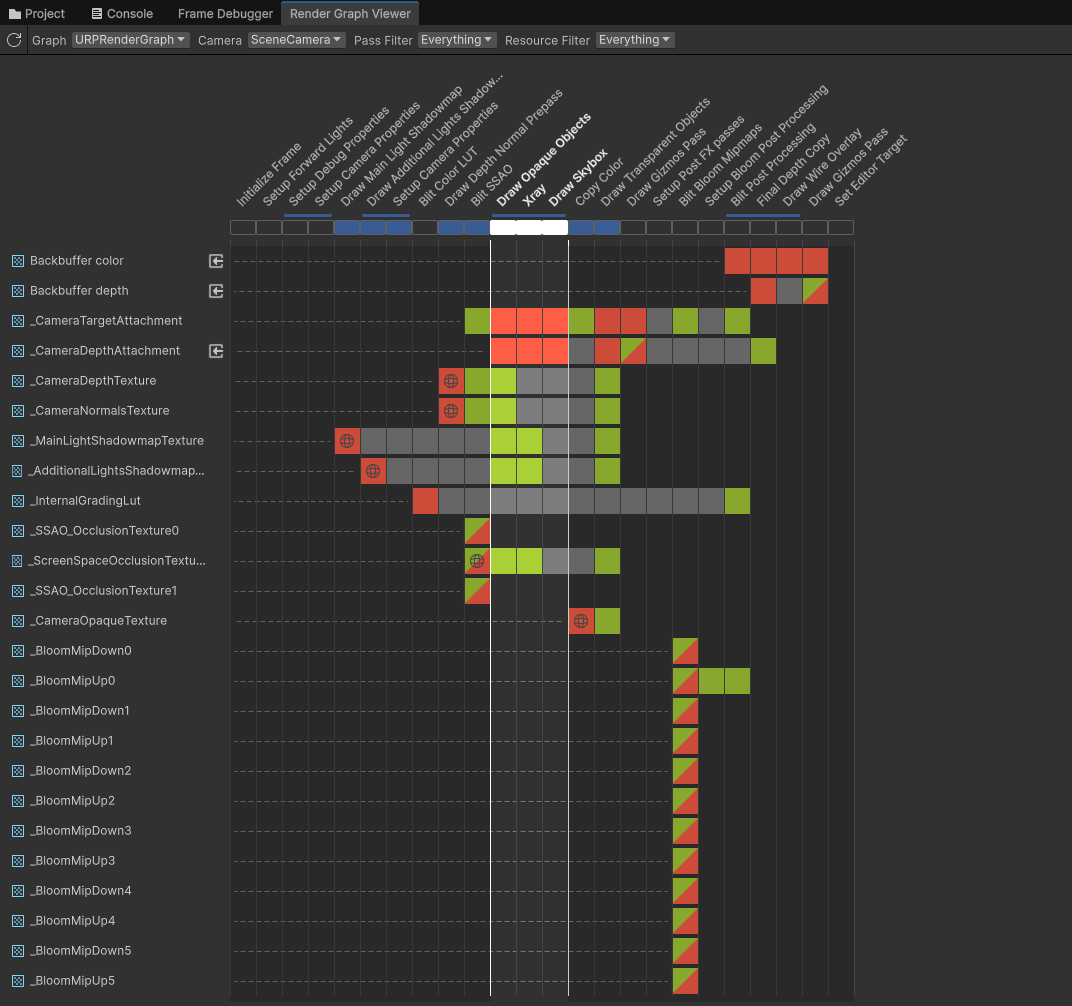1072x1006 pixels.
Task: Open the Resource Filter Everything dropdown
Action: 635,40
